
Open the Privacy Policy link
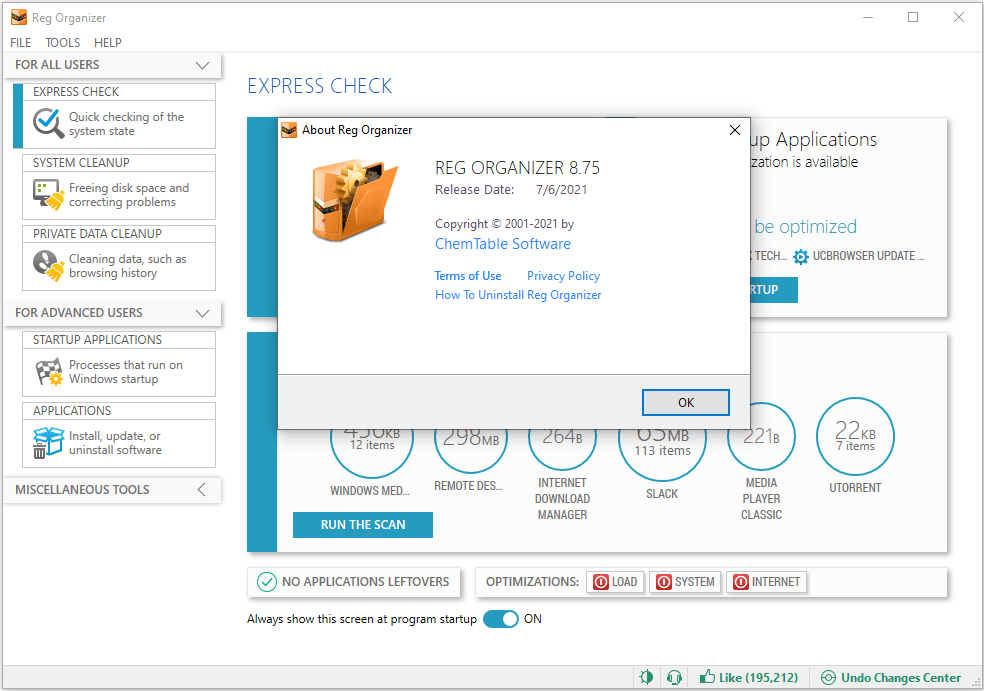point(564,276)
